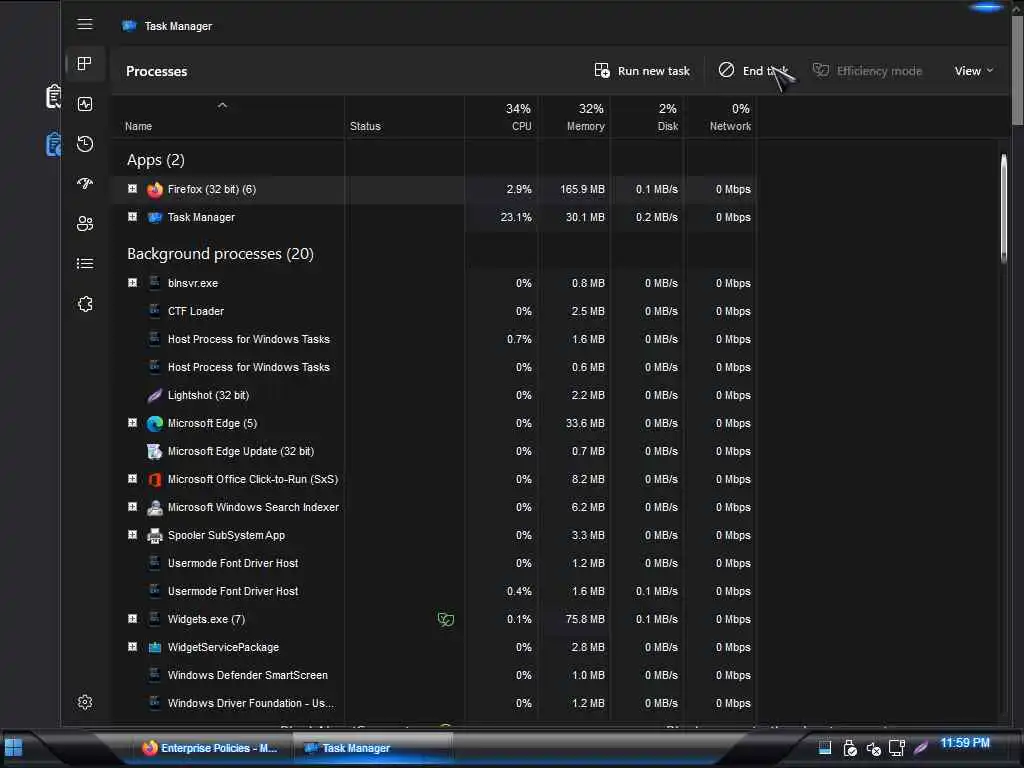Expand the Widgets.exe (7) group
The image size is (1024, 768).
133,619
